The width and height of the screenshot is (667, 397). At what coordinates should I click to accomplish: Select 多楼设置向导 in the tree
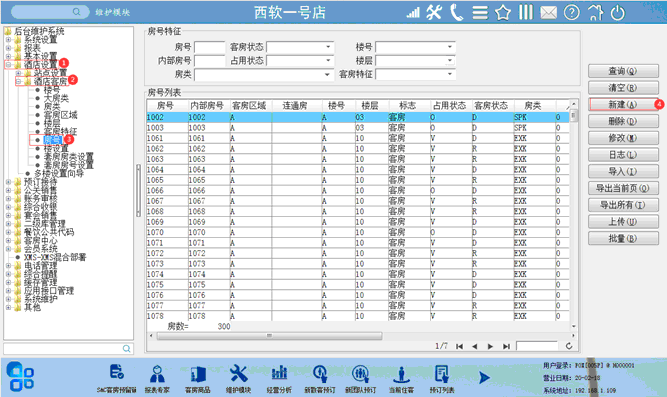(59, 173)
